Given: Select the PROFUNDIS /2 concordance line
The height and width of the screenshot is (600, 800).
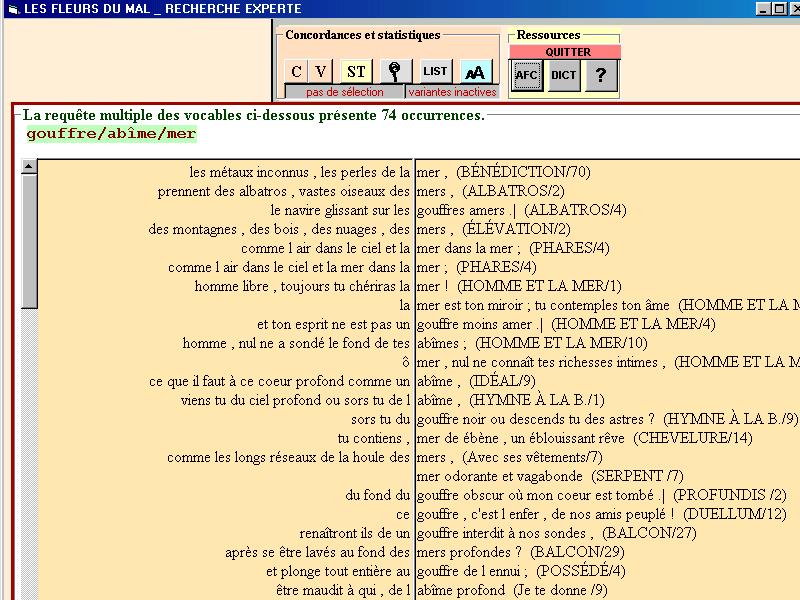Looking at the screenshot, I should coord(602,495).
